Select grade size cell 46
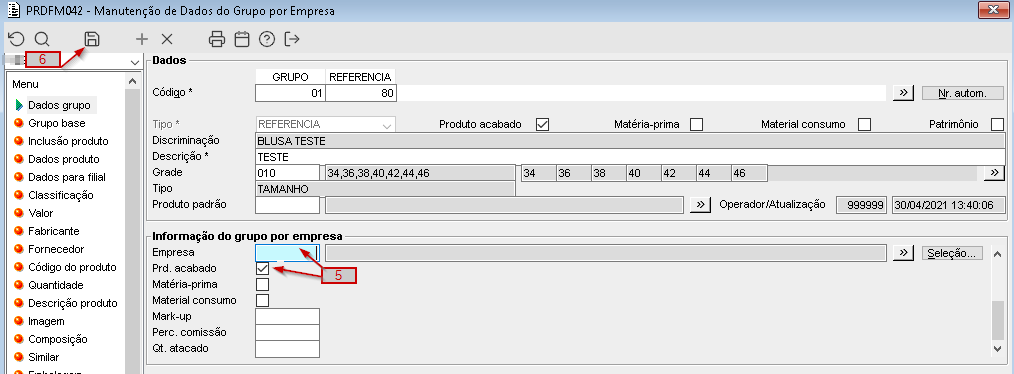Image resolution: width=1014 pixels, height=374 pixels. click(x=749, y=173)
